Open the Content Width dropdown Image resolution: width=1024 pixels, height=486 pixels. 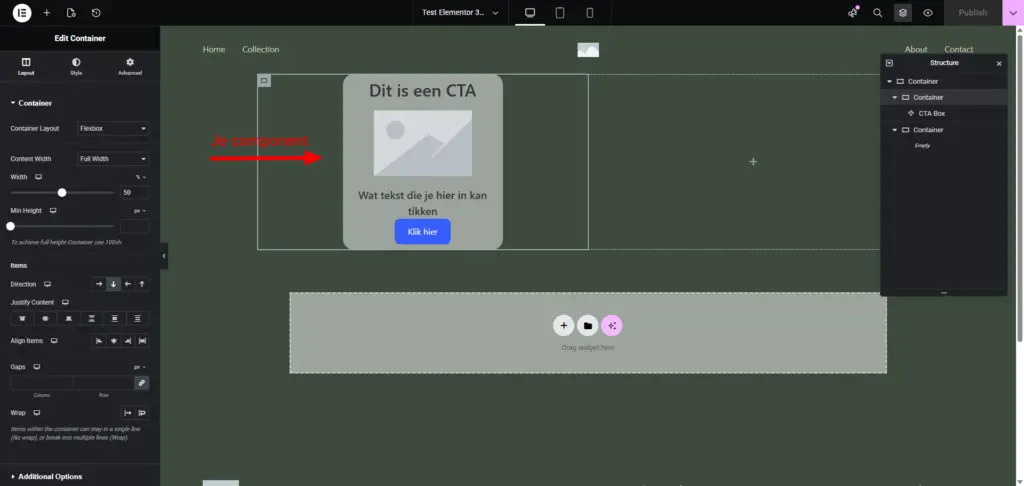point(113,159)
